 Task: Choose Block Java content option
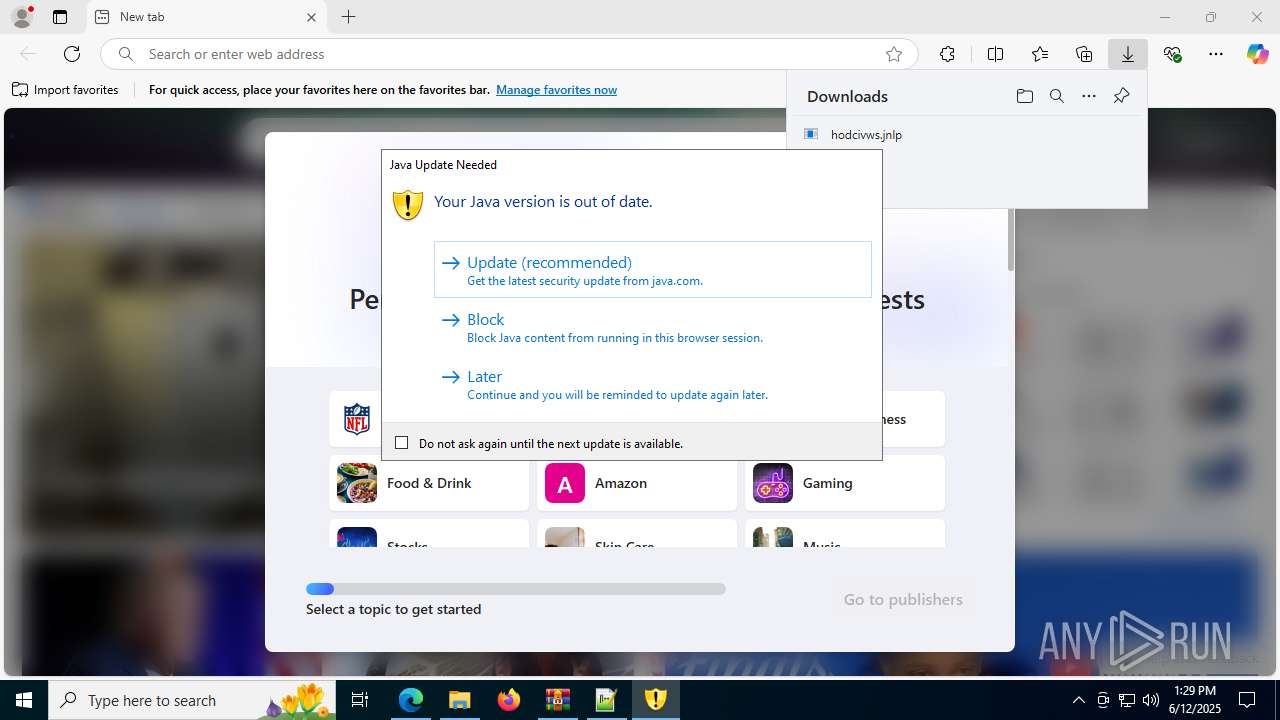pyautogui.click(x=652, y=327)
